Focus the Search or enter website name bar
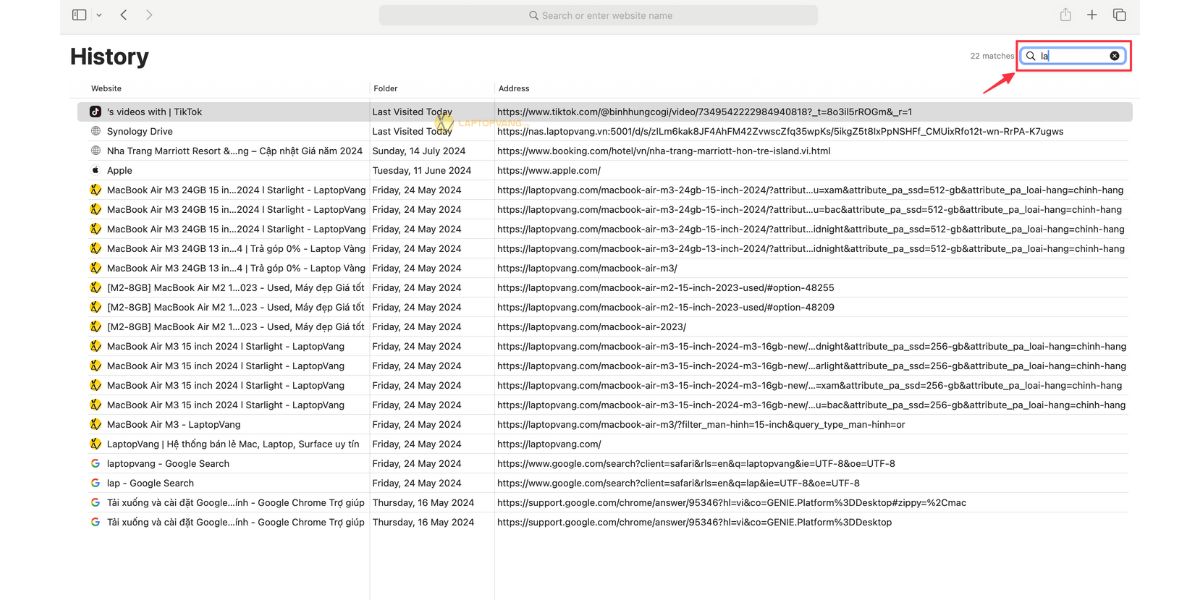The width and height of the screenshot is (1200, 600). coord(598,16)
